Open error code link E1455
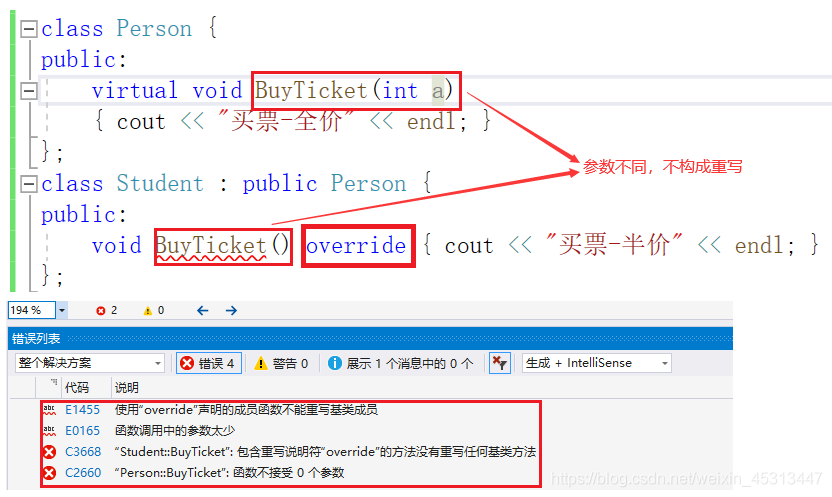832x497 pixels. 82,410
